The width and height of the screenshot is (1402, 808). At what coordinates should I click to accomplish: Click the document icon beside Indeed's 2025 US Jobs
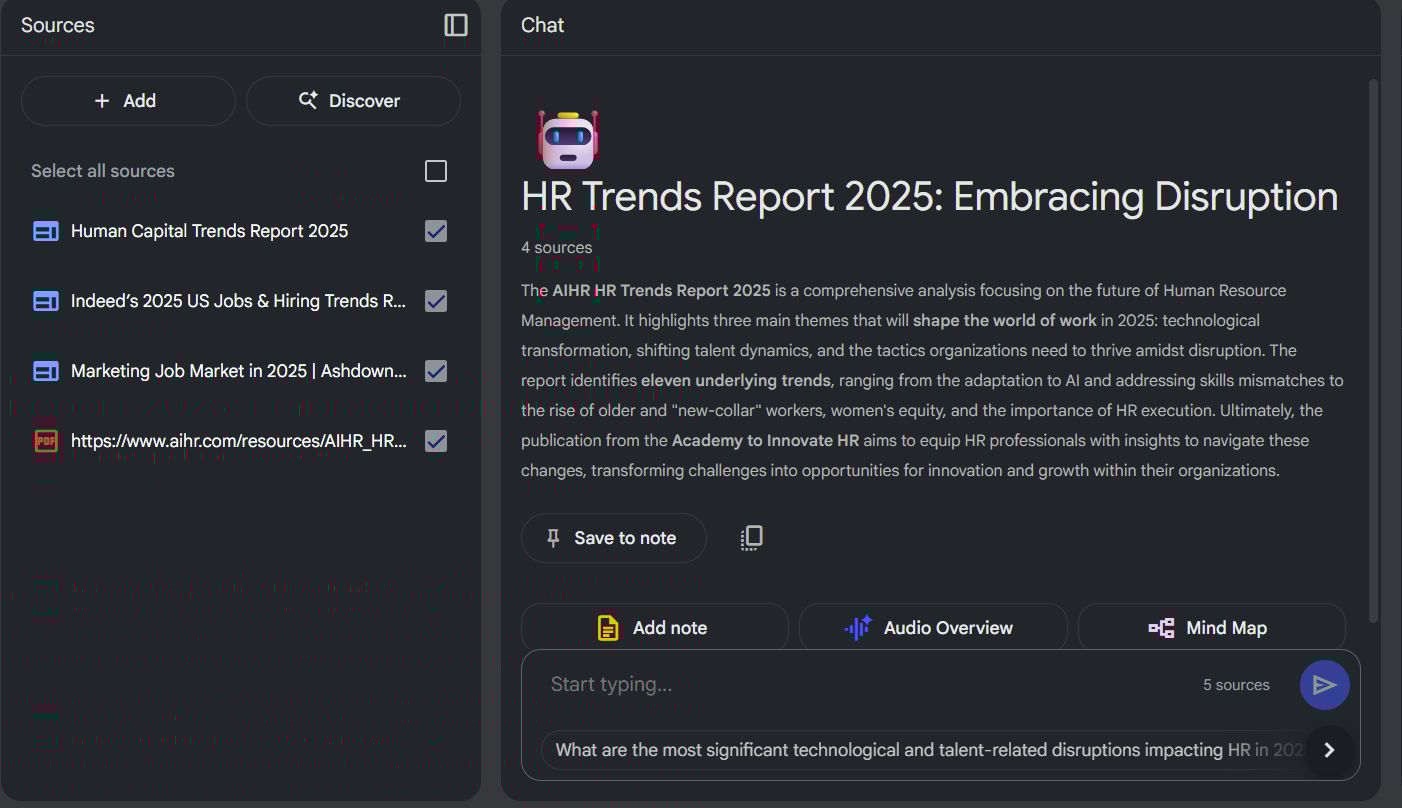(x=46, y=301)
